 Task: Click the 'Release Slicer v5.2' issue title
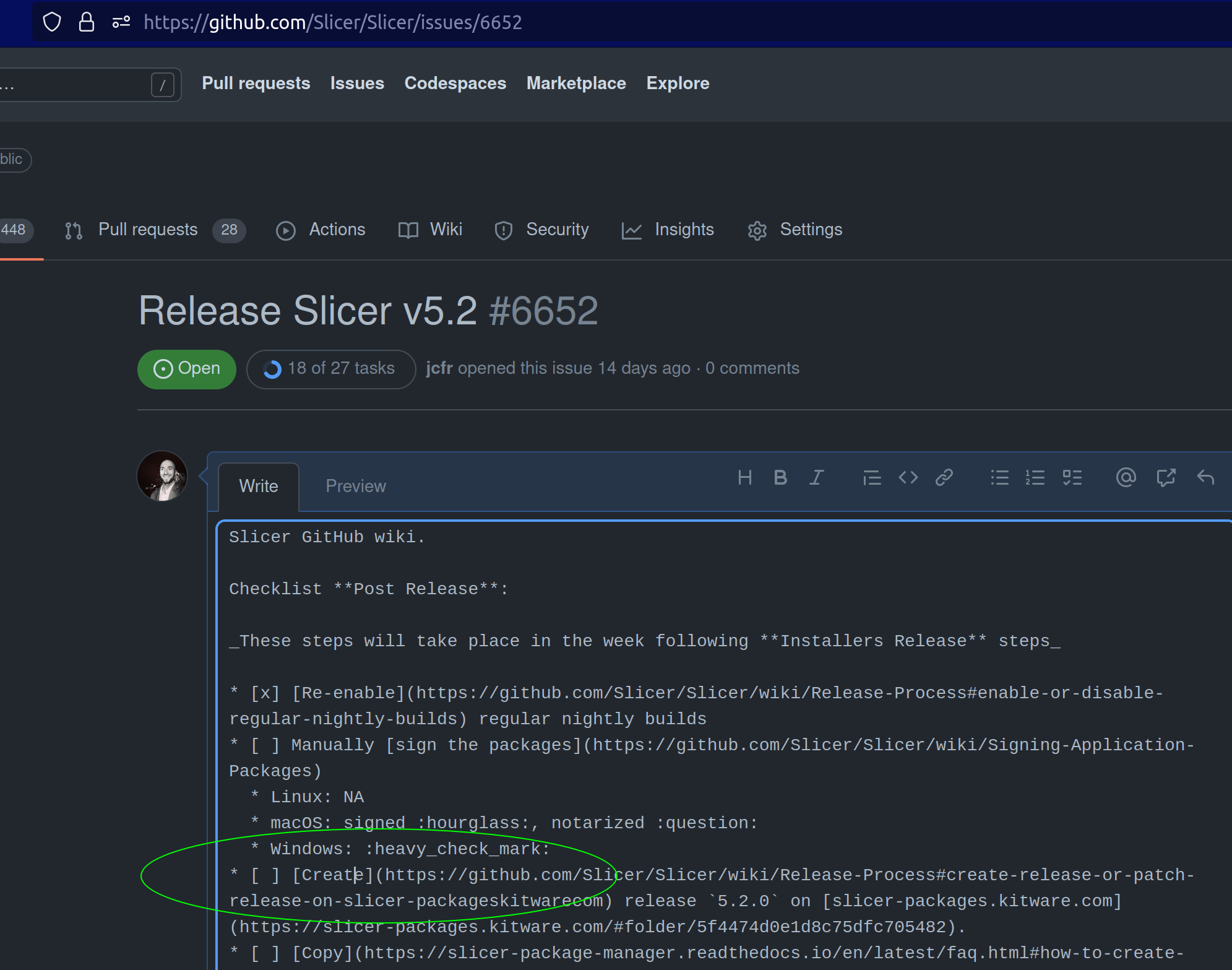[x=308, y=310]
